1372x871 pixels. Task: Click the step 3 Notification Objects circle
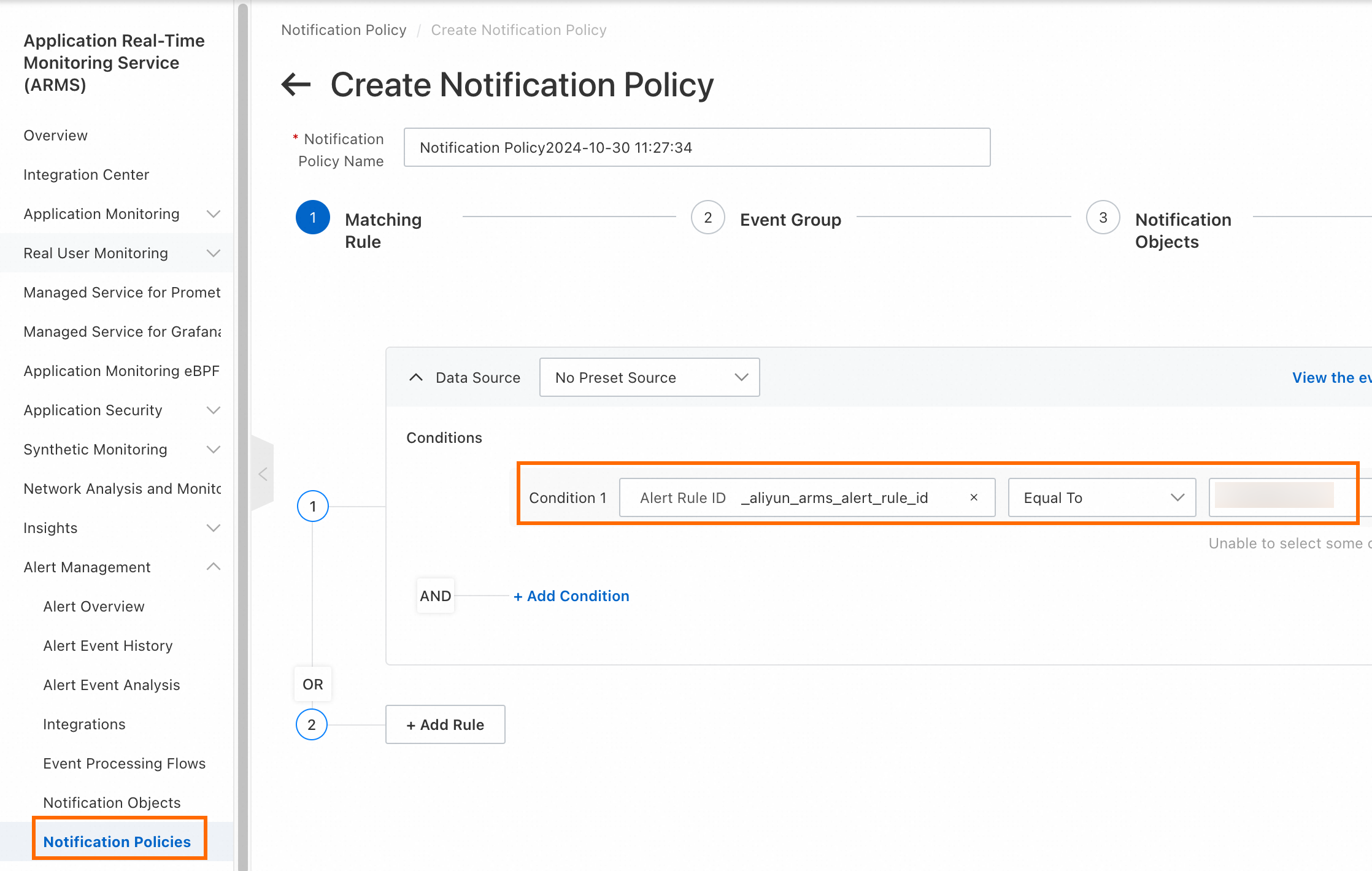tap(1103, 218)
